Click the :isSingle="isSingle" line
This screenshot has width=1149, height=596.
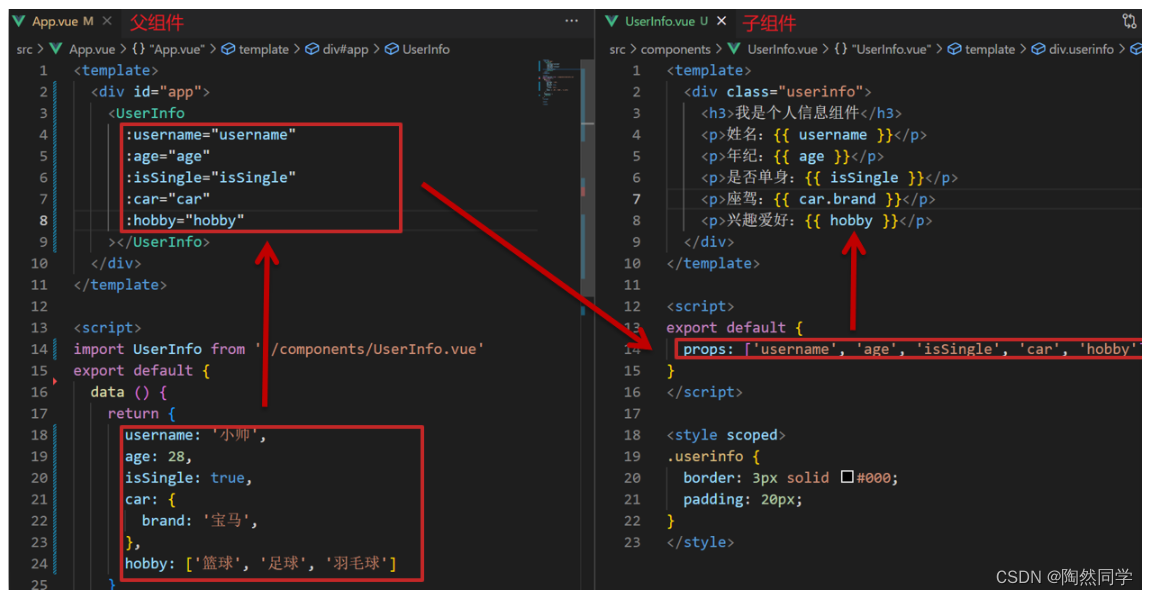tap(210, 177)
